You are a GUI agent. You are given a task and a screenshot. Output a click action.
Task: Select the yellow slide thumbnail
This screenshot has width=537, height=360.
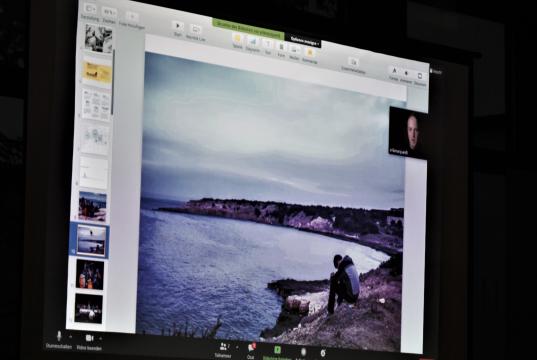[x=97, y=72]
